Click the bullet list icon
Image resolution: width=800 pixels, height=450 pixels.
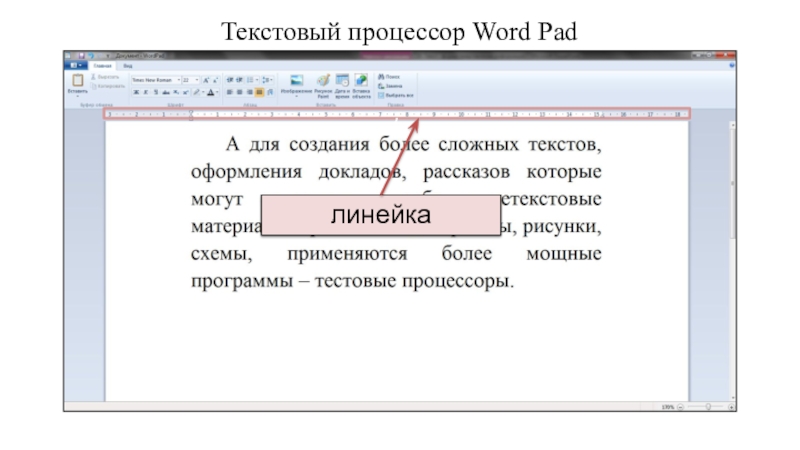(249, 80)
